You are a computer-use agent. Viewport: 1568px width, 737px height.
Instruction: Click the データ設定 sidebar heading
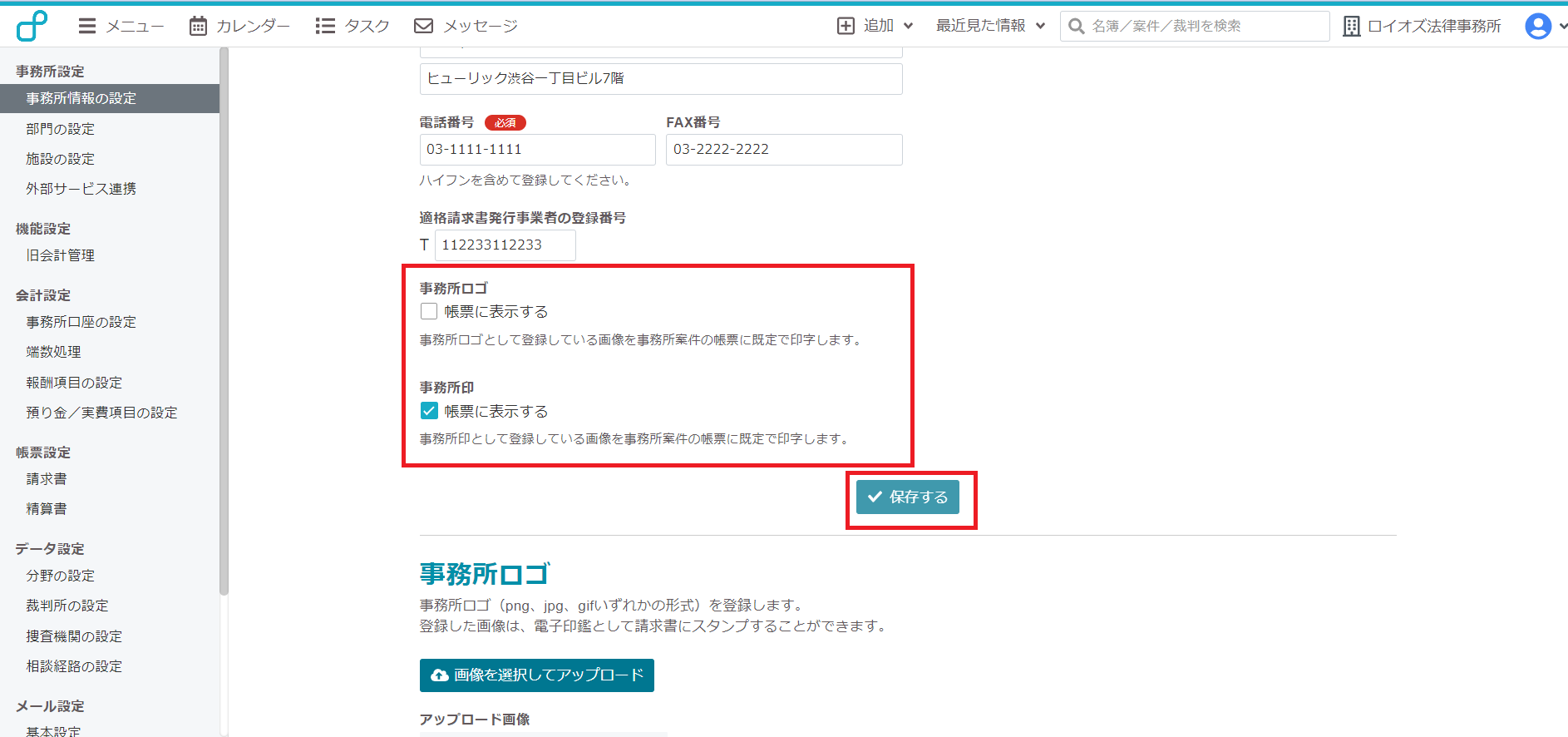[50, 549]
